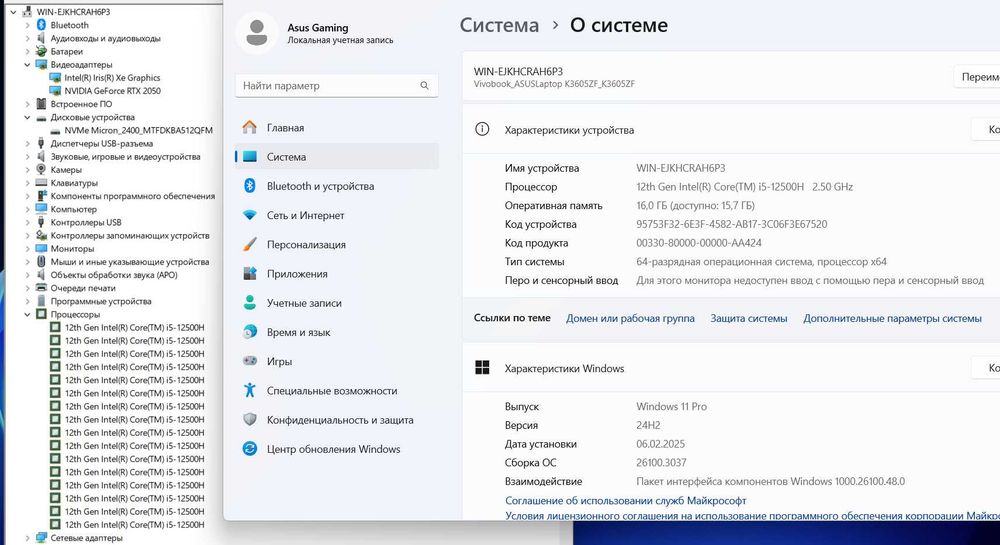Select Контроллеры запоминающих устройств tree item
The height and width of the screenshot is (545, 1000).
coord(130,236)
